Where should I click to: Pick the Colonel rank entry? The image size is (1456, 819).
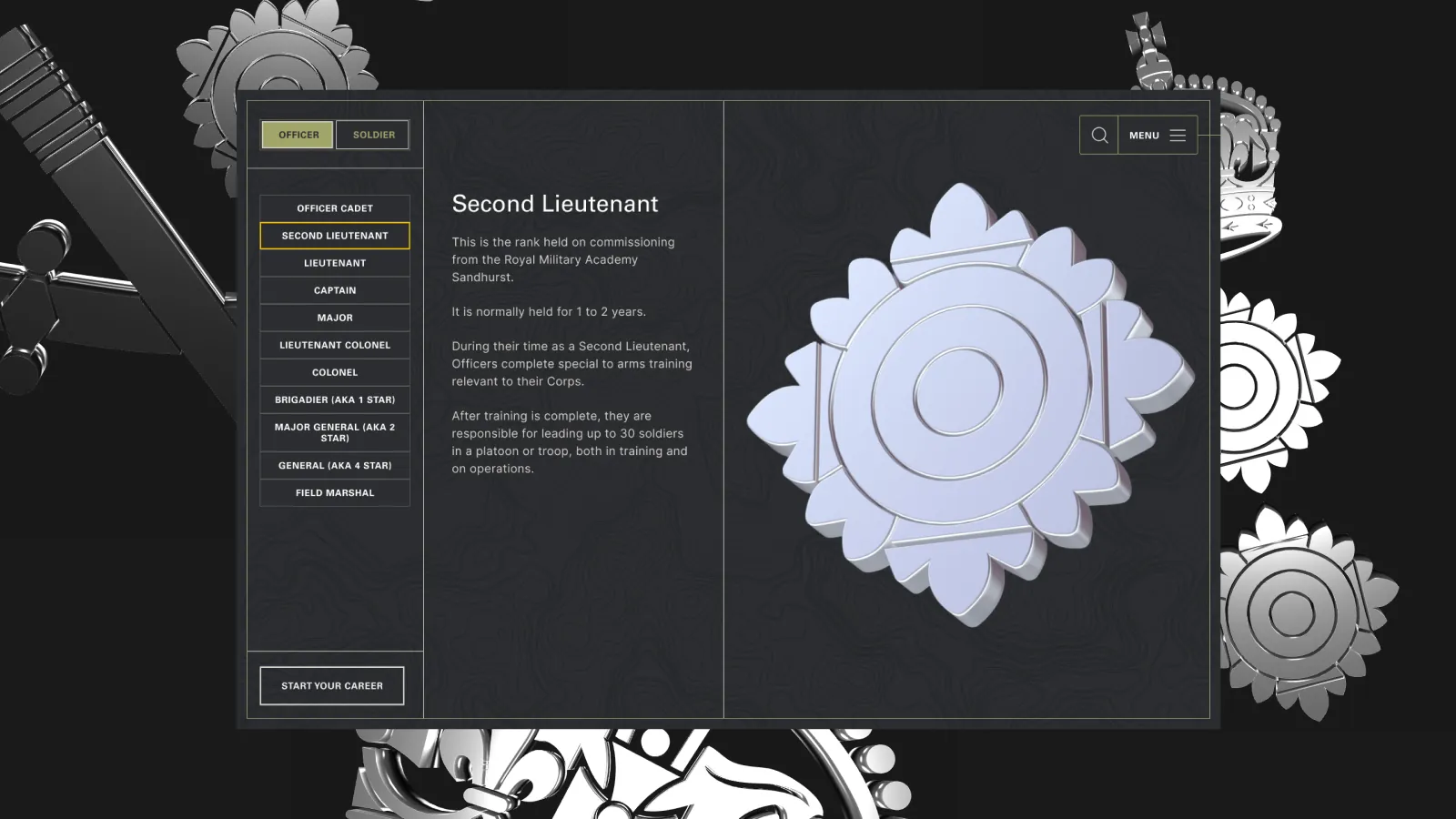point(335,372)
